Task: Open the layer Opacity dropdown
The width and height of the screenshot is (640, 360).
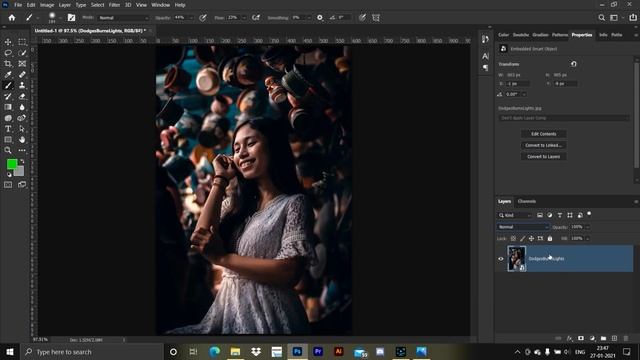Action: click(588, 227)
